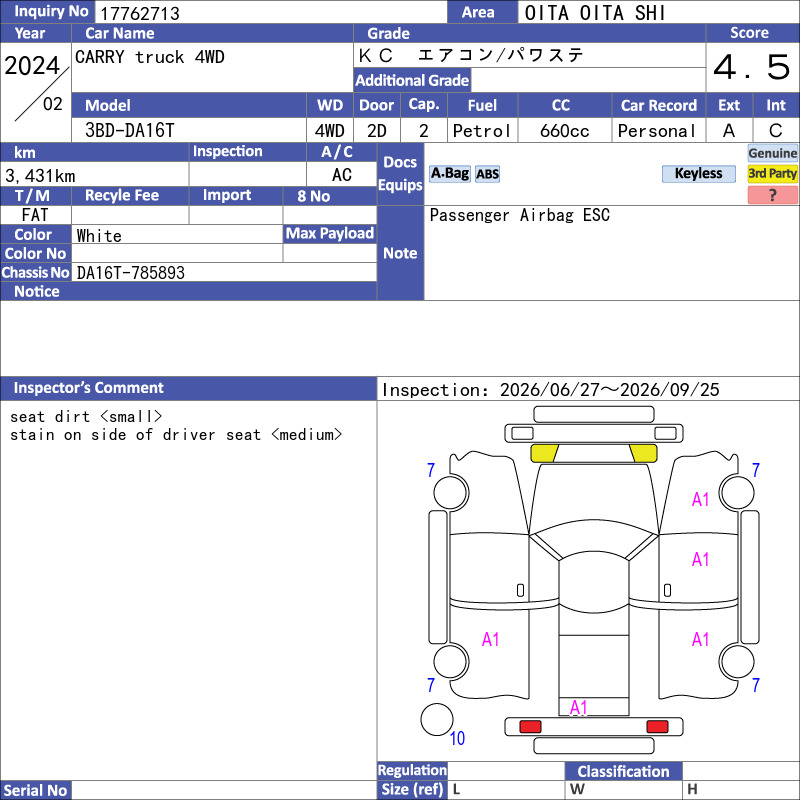The height and width of the screenshot is (800, 800).
Task: Click the Max Payload label
Action: point(330,233)
